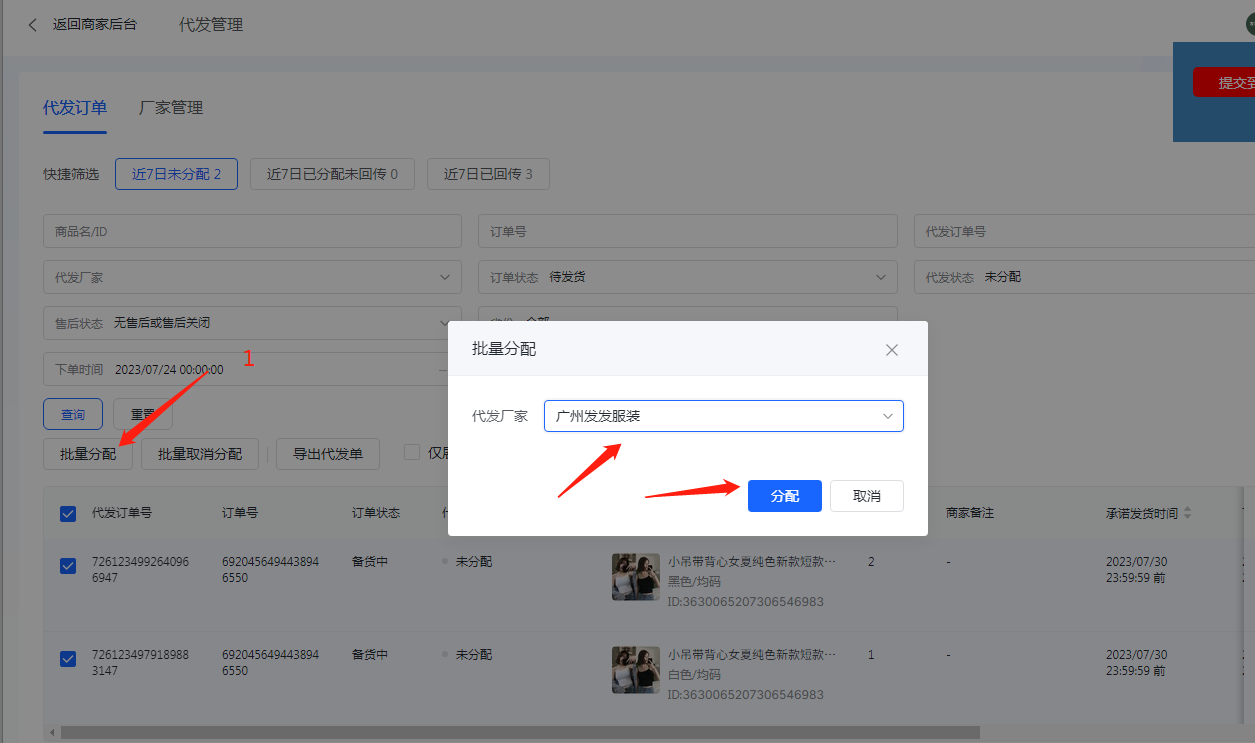Select the 近7日已回传 3 quick filter
The height and width of the screenshot is (743, 1255).
[x=488, y=174]
